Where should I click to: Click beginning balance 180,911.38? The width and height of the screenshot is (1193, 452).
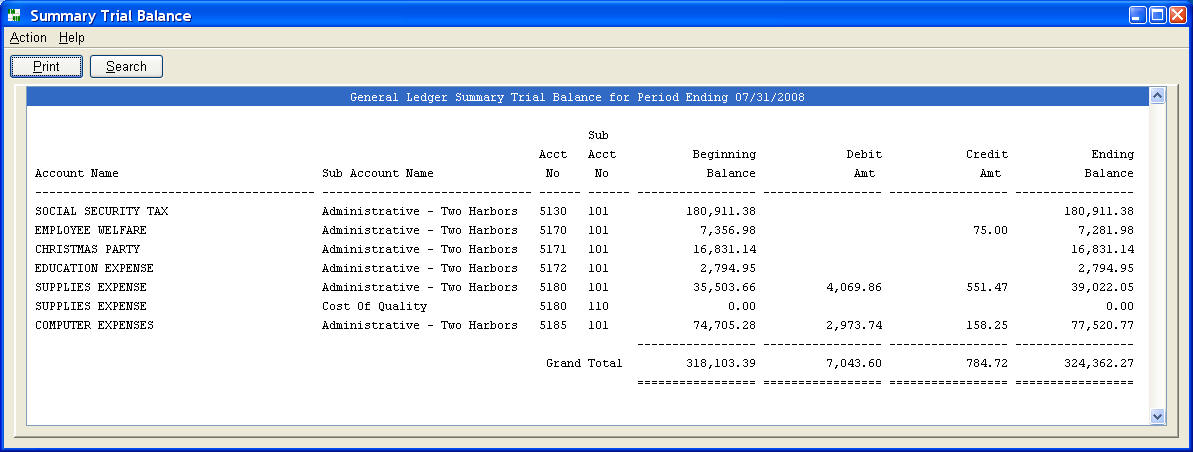(721, 212)
